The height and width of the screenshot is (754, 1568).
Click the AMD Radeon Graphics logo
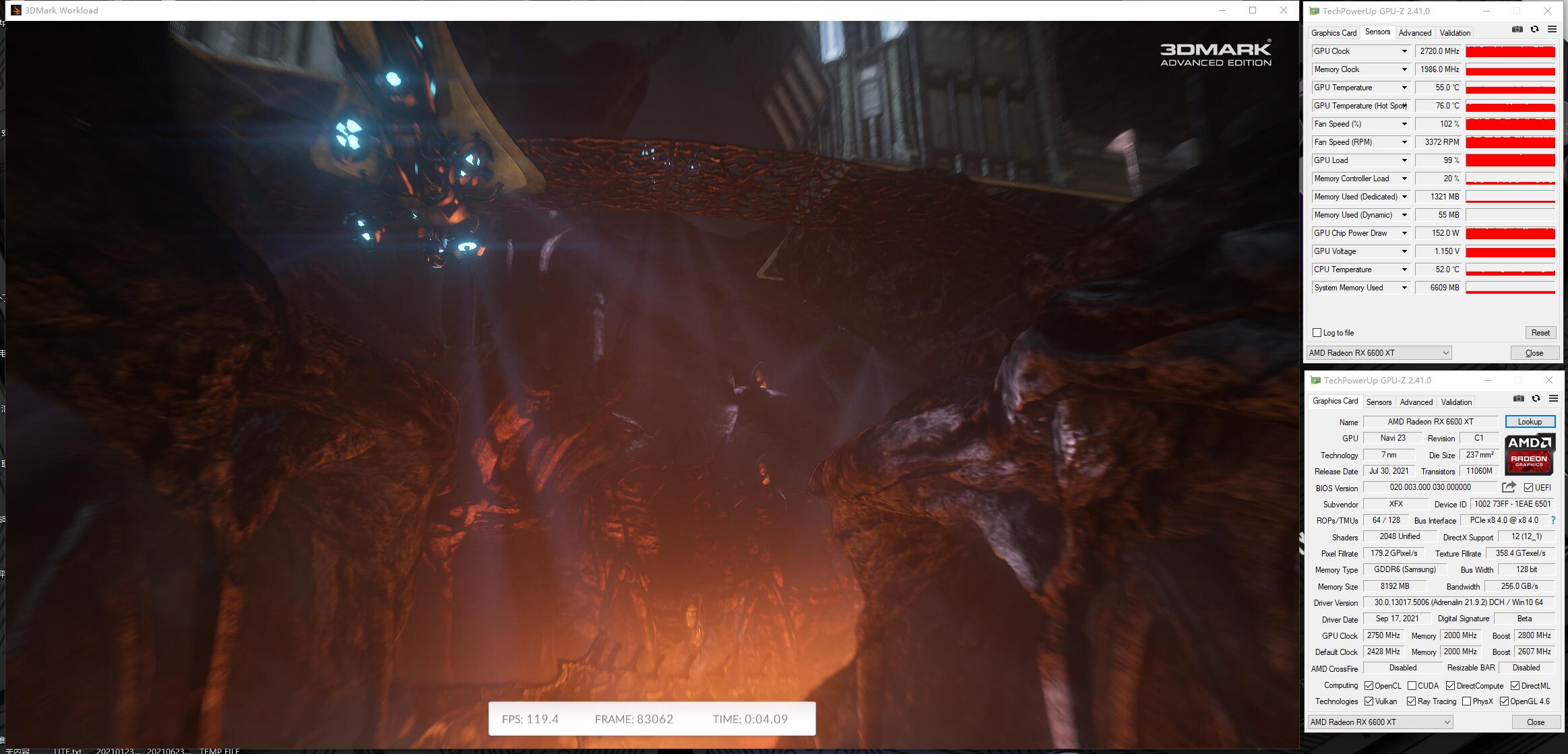[1530, 453]
